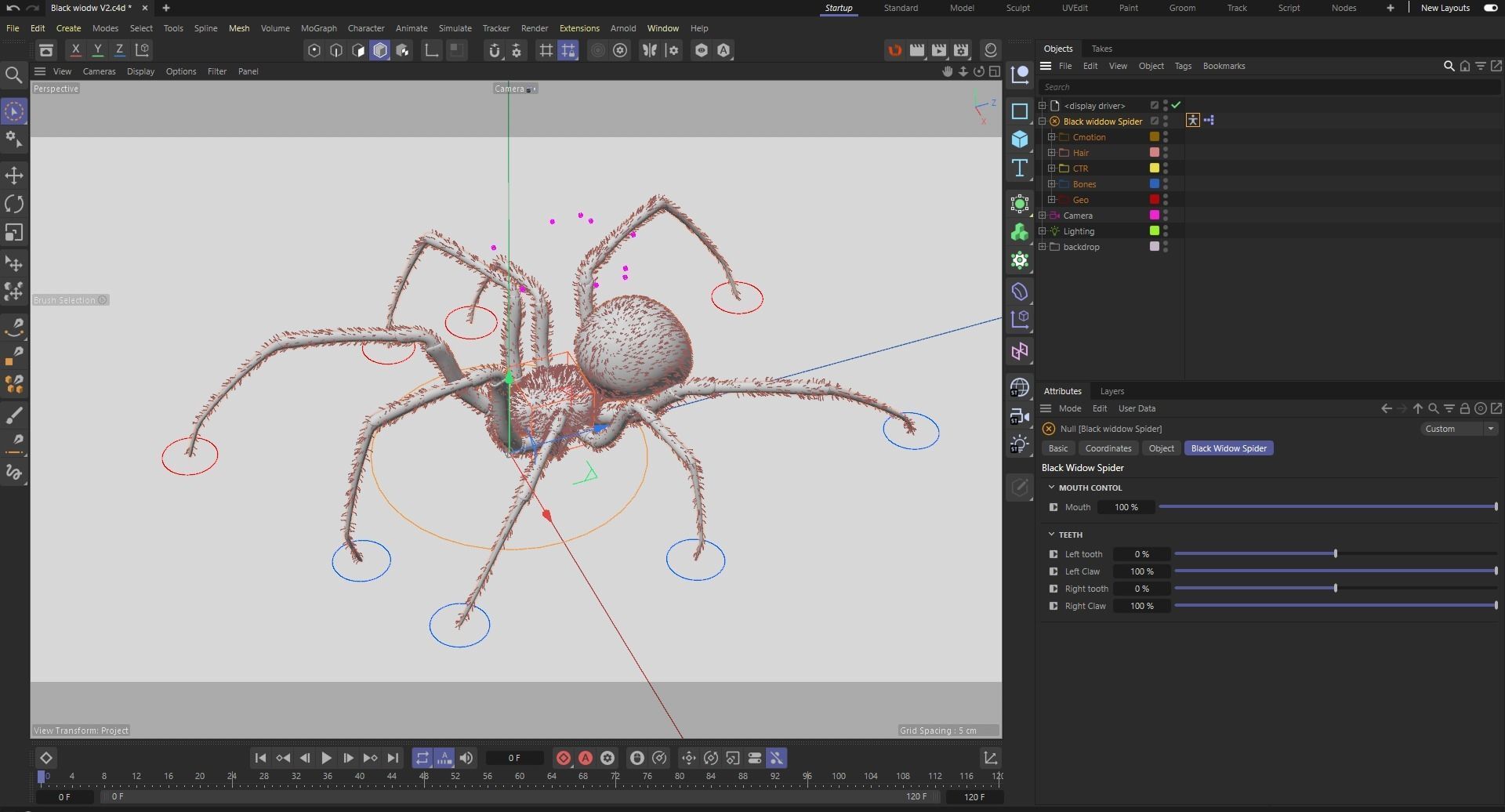The width and height of the screenshot is (1505, 812).
Task: Switch to the Sculpt layout tab
Action: click(x=1017, y=8)
